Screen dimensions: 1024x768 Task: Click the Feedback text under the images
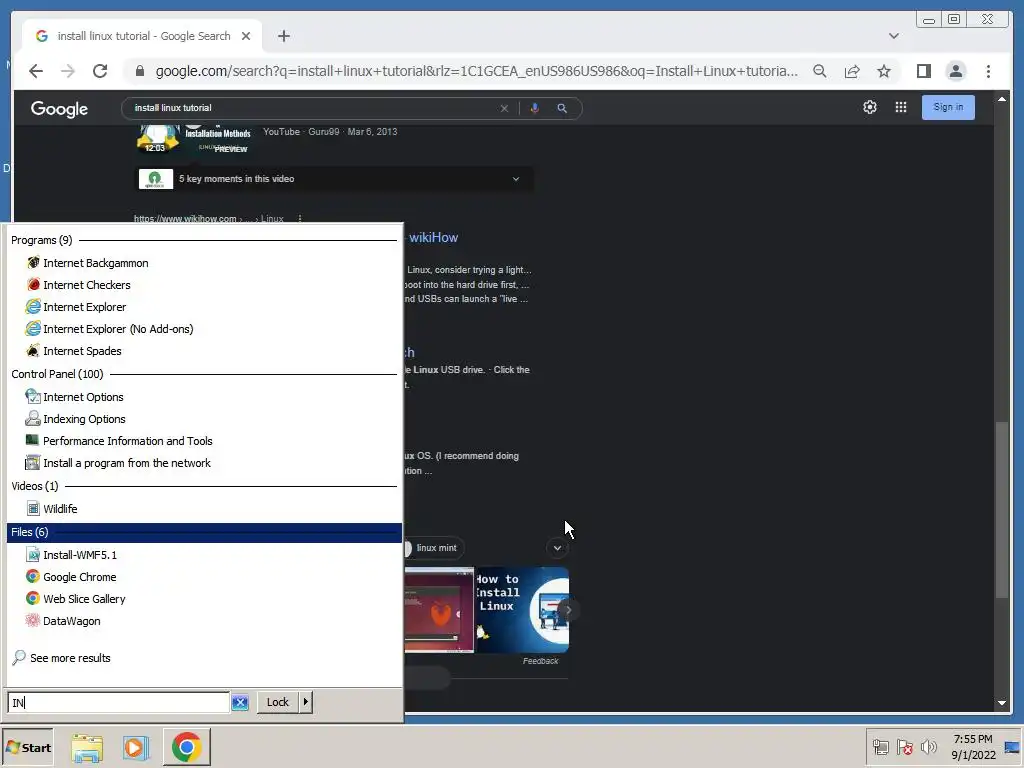click(x=540, y=662)
